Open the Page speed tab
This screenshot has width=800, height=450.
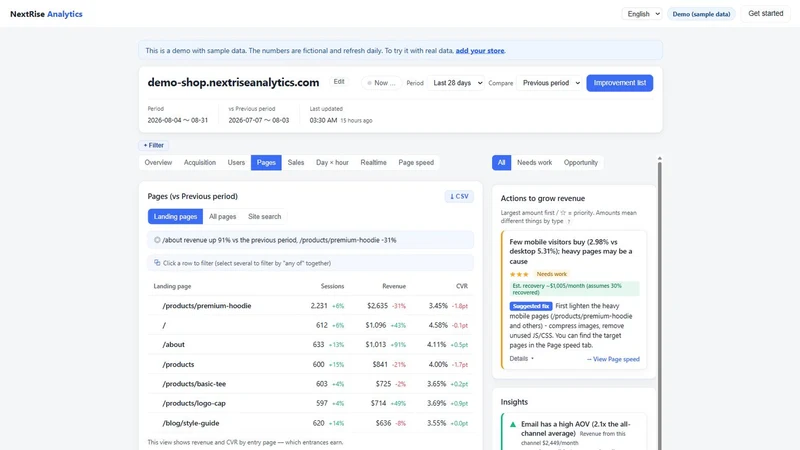(x=416, y=162)
